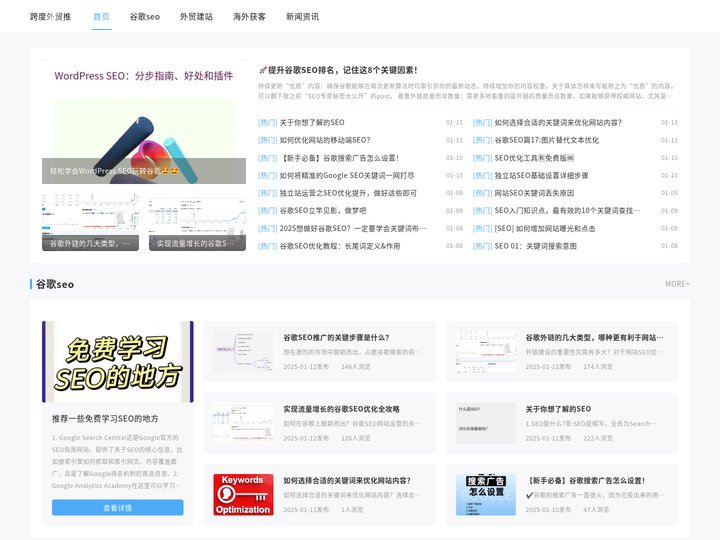Open article 独立站运营之SEO优化提升
Image resolution: width=720 pixels, height=540 pixels.
click(348, 193)
